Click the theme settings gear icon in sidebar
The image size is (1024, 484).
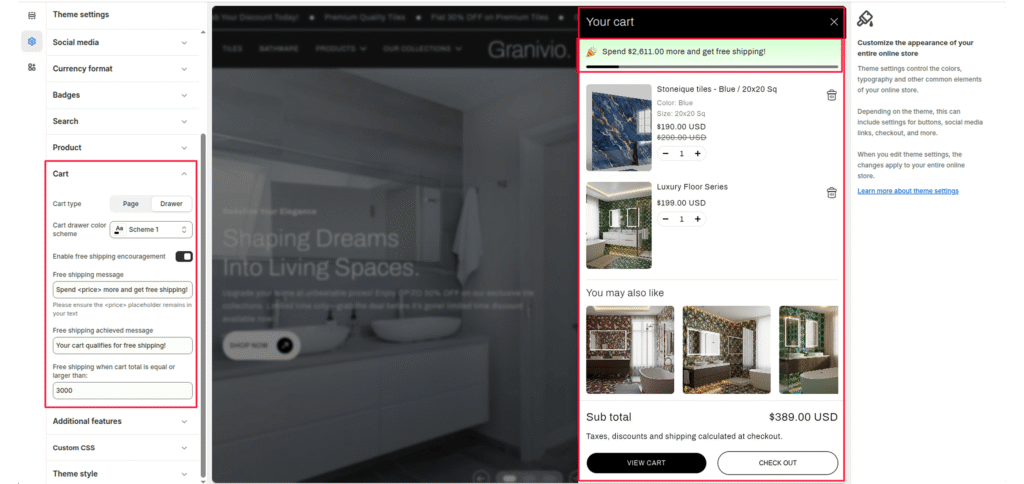click(x=32, y=41)
